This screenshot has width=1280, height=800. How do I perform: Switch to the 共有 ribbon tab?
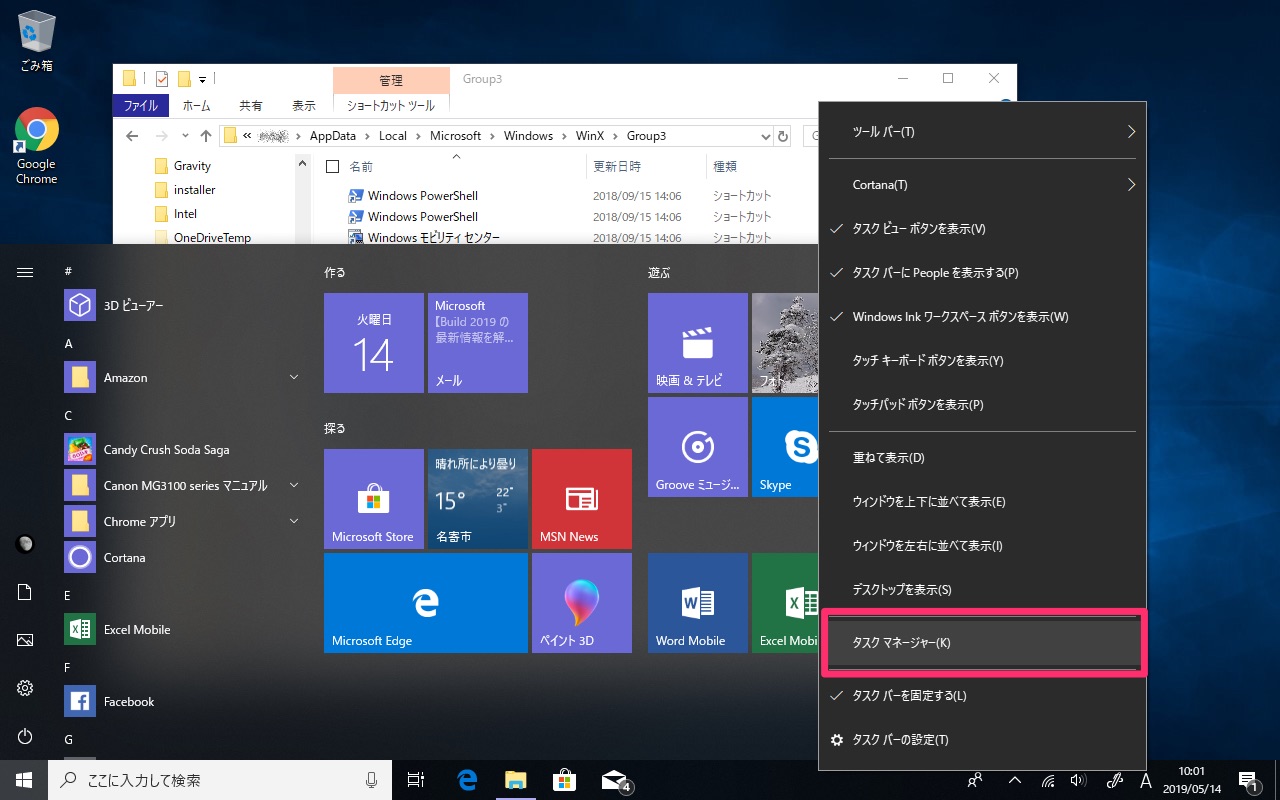(x=251, y=105)
